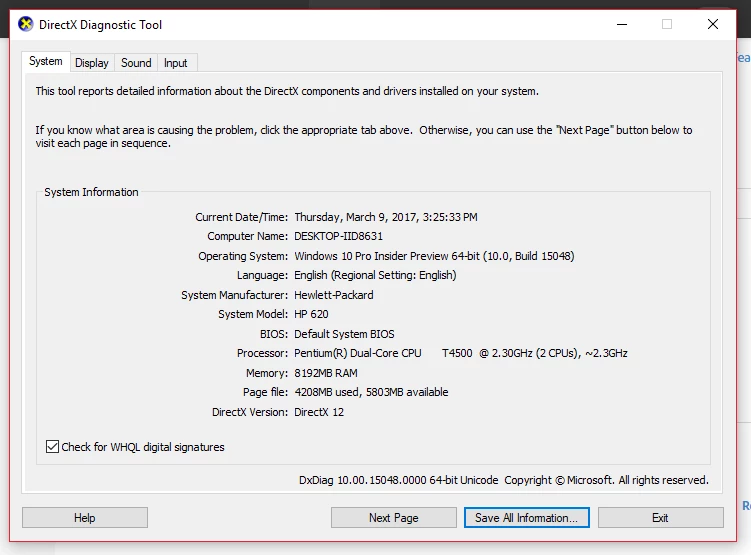
Task: Open the Sound tab
Action: coord(136,63)
